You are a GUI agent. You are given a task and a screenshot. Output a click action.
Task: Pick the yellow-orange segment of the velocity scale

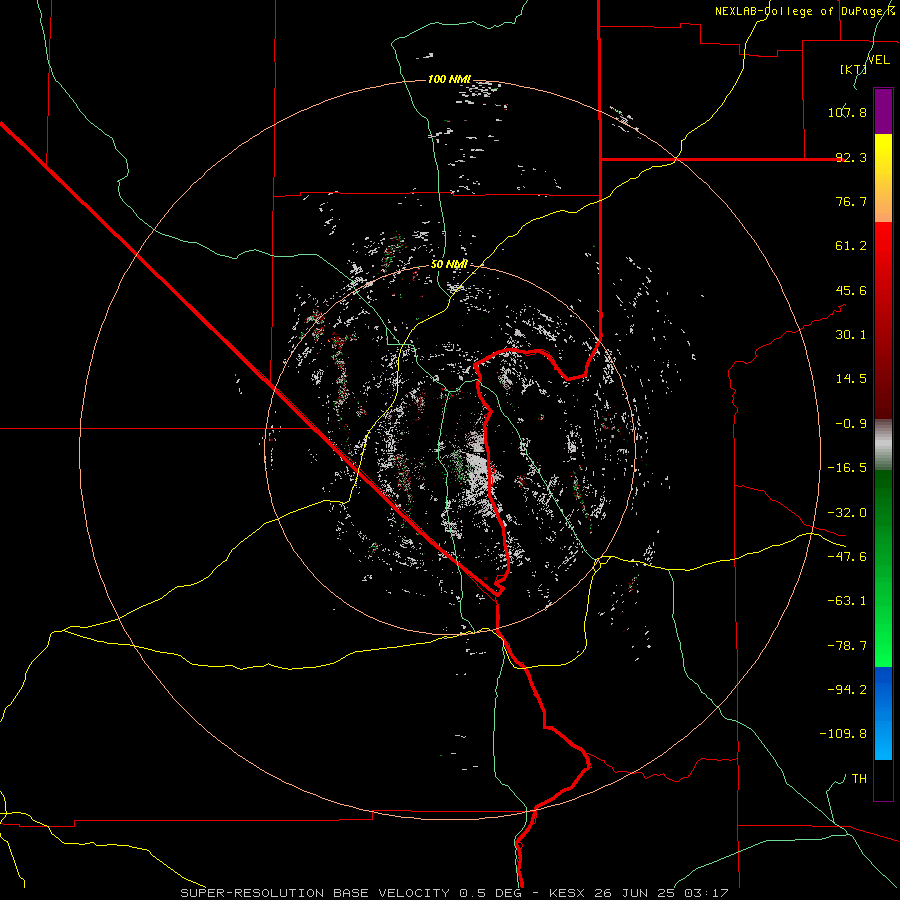coord(883,178)
